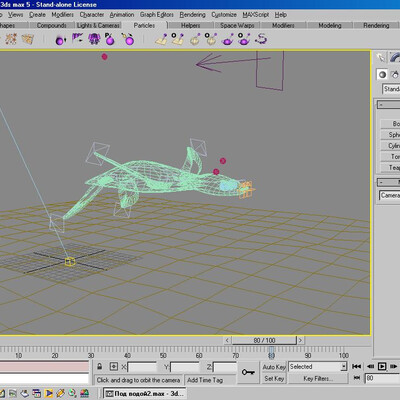Click the spiral Path Follow icon
The image size is (400, 400).
pyautogui.click(x=261, y=39)
